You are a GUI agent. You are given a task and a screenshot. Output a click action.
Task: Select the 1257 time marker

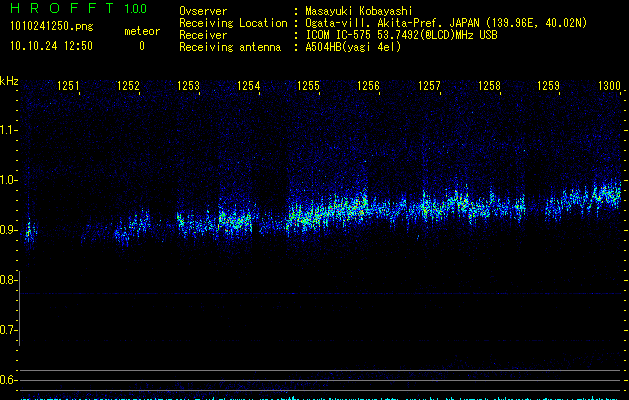click(x=429, y=87)
